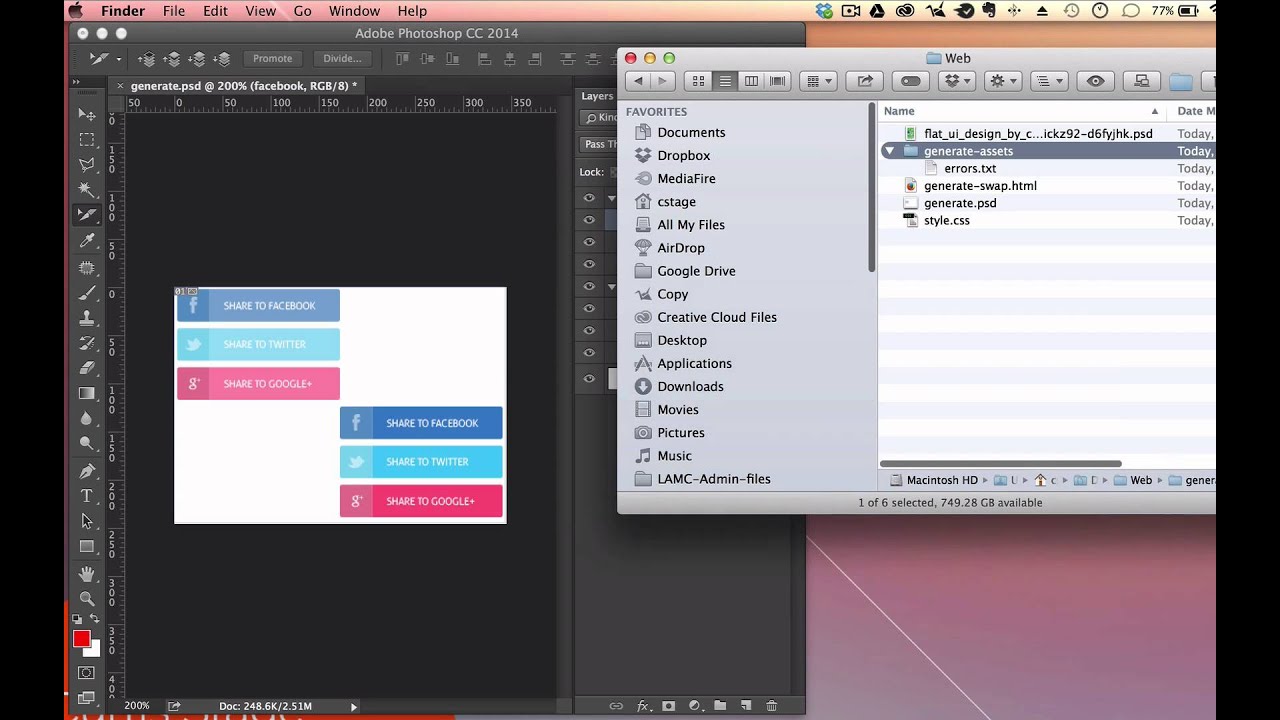Select the Horizontal Type tool
Screen dimensions: 1280x720
87,496
